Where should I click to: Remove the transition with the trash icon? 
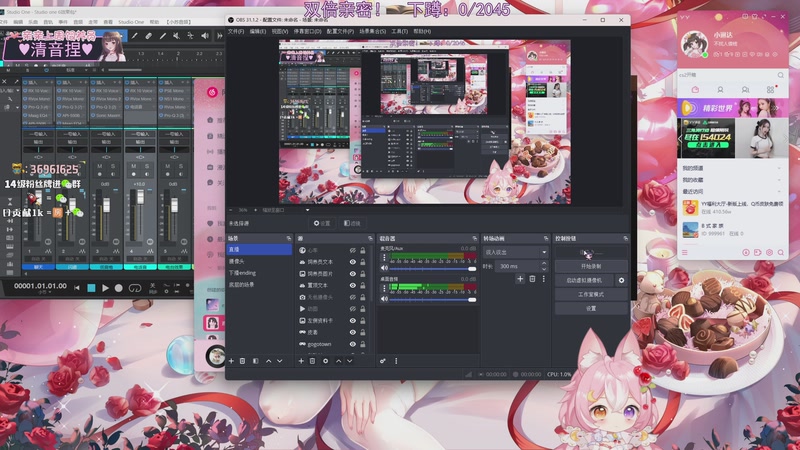pyautogui.click(x=532, y=279)
